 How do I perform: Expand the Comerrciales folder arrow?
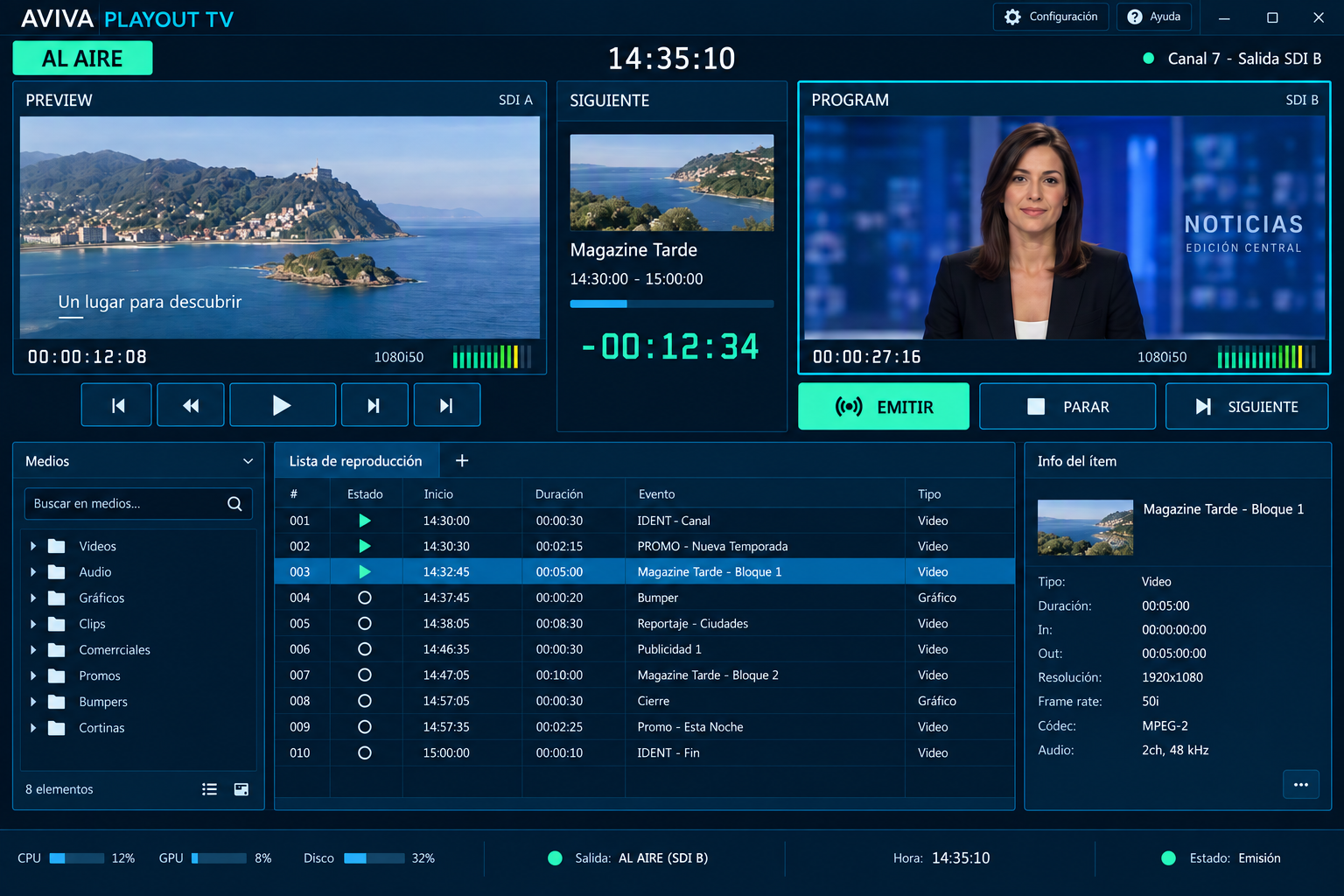pyautogui.click(x=33, y=650)
